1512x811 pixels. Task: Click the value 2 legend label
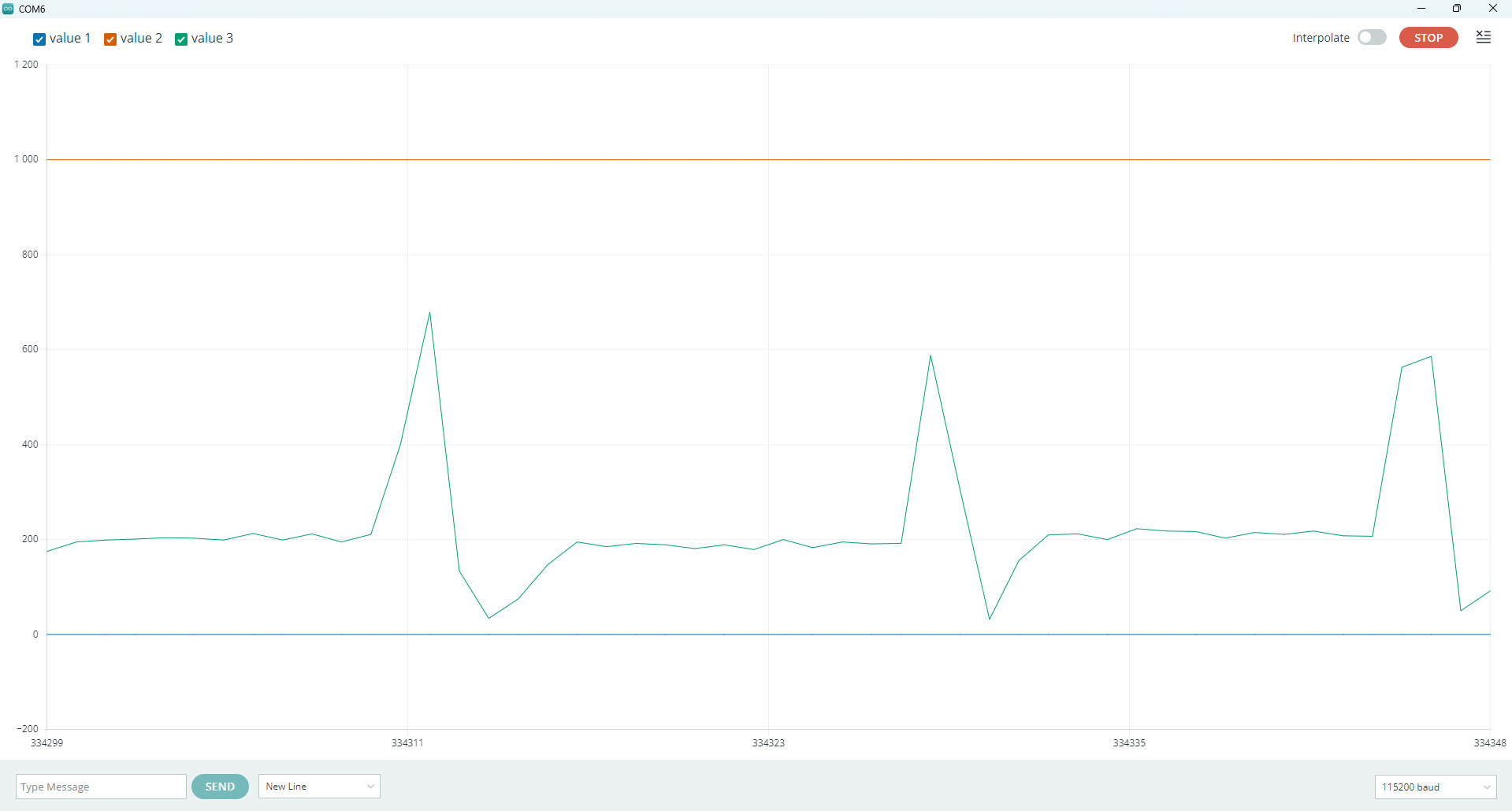coord(141,38)
